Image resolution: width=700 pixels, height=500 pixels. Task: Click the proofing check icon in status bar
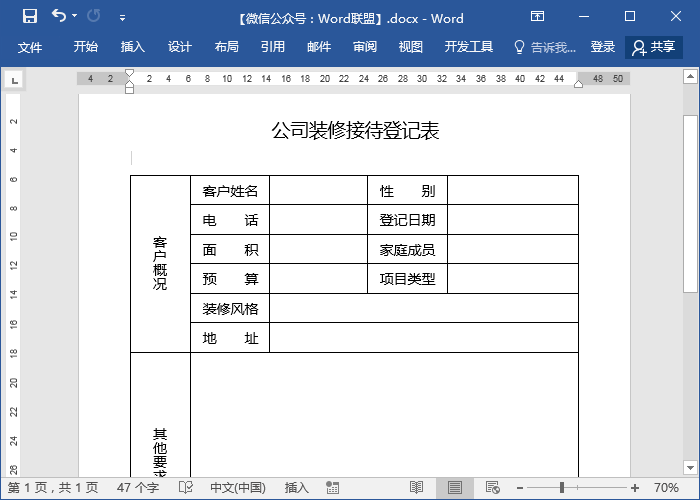185,488
